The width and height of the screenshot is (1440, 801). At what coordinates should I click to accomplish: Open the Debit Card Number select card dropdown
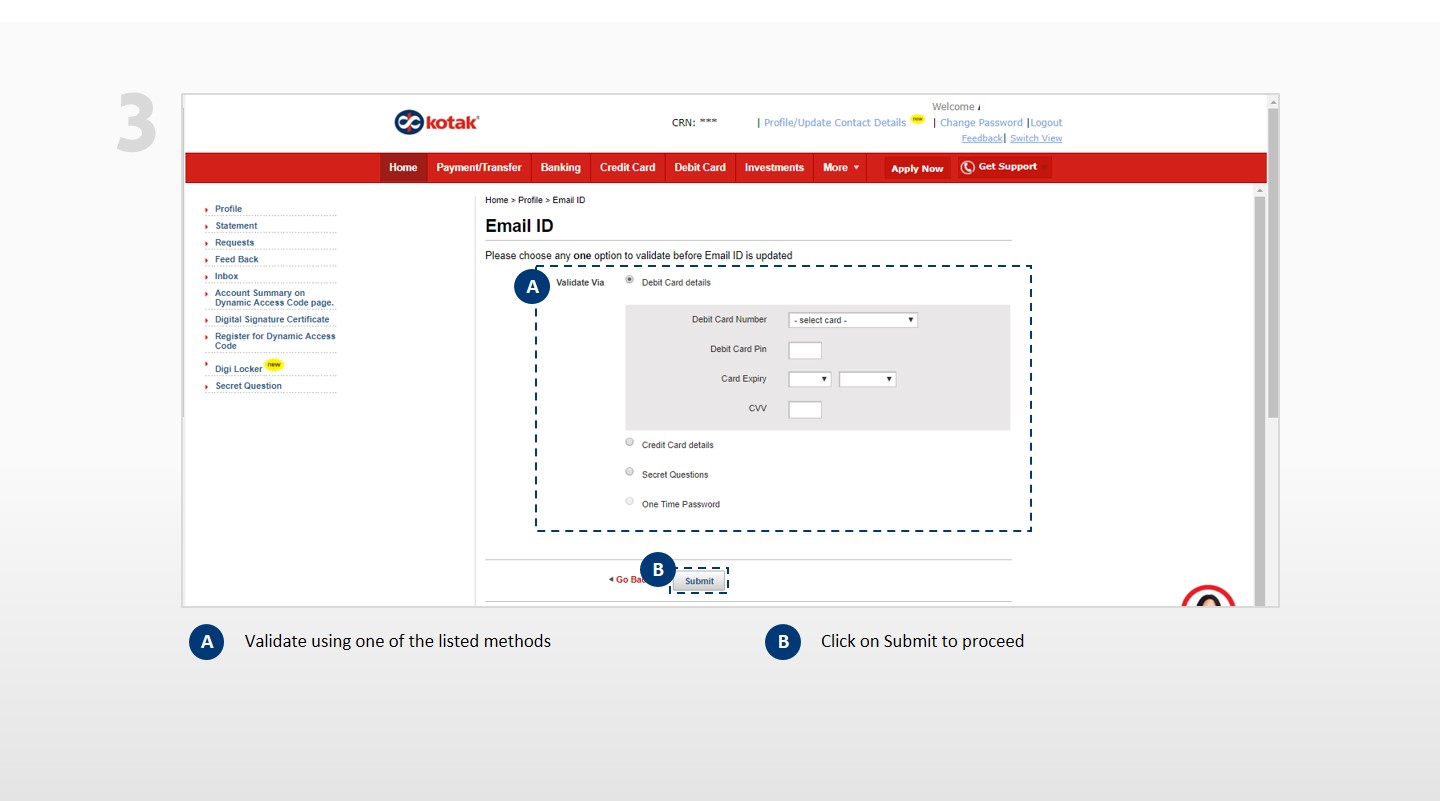tap(852, 320)
